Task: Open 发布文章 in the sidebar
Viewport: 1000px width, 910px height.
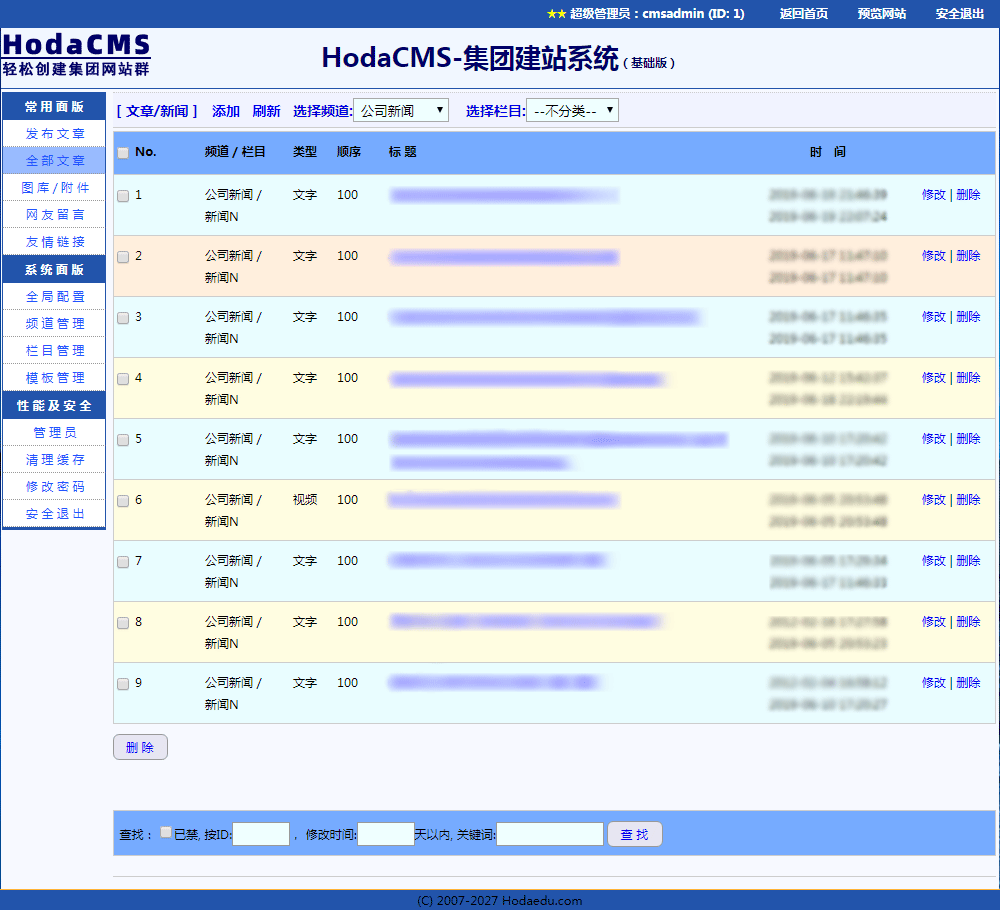Action: click(54, 134)
